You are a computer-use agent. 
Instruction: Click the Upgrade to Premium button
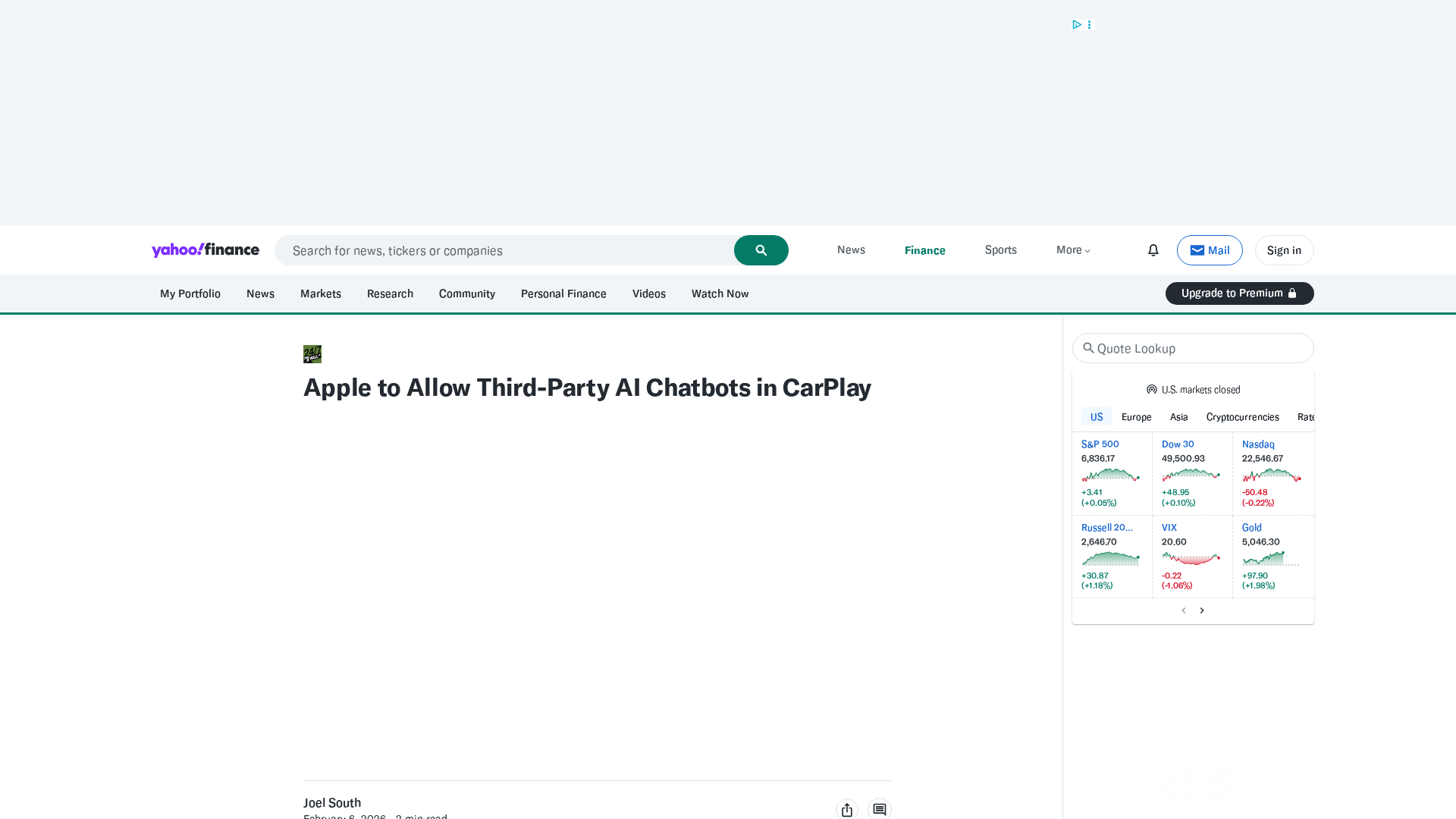point(1239,293)
